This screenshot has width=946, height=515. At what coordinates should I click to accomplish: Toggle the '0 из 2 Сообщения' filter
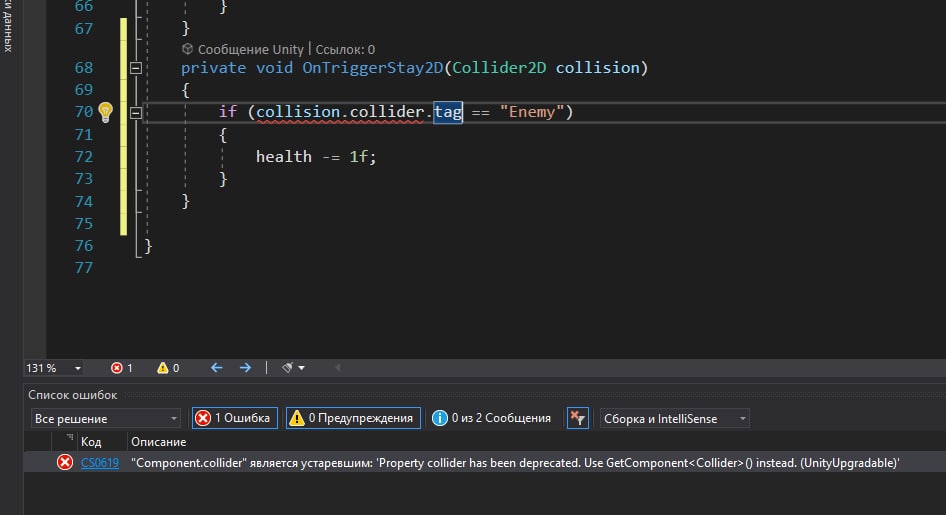(x=491, y=418)
